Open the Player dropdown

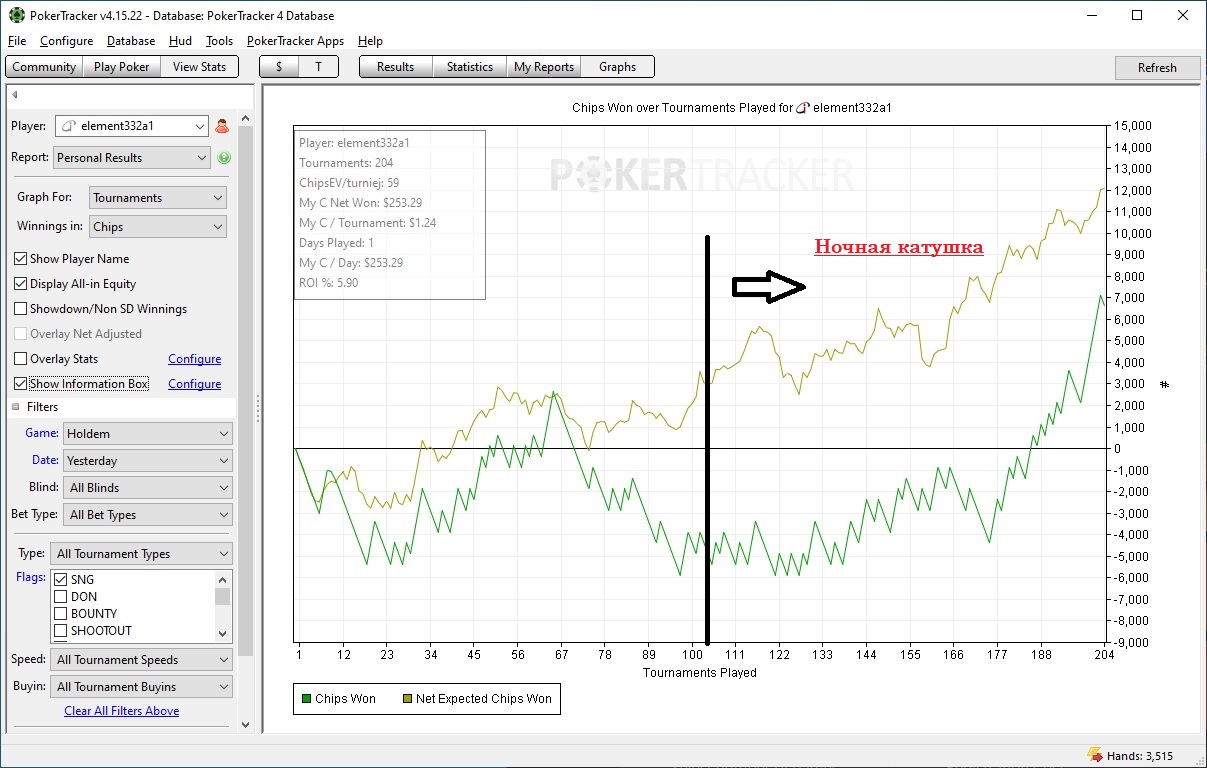tap(132, 126)
